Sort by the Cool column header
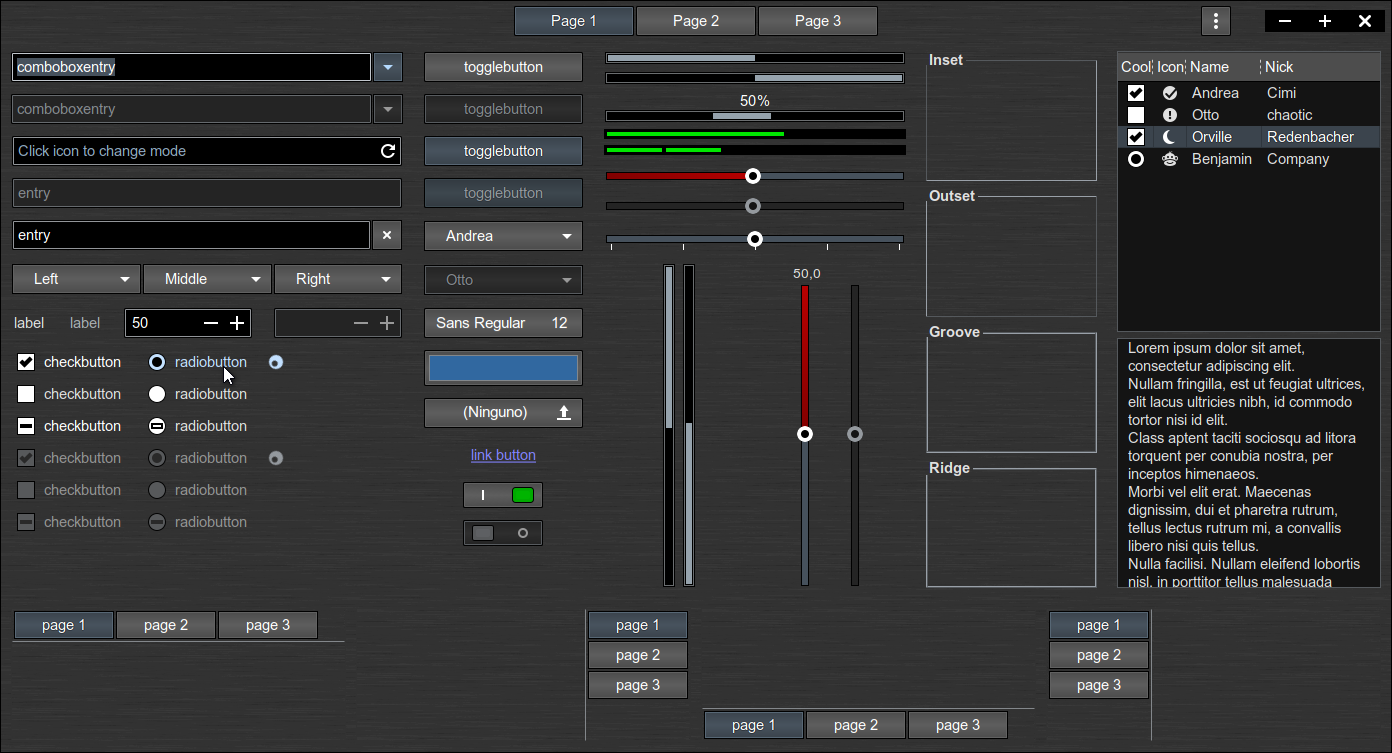The height and width of the screenshot is (753, 1392). pyautogui.click(x=1136, y=67)
